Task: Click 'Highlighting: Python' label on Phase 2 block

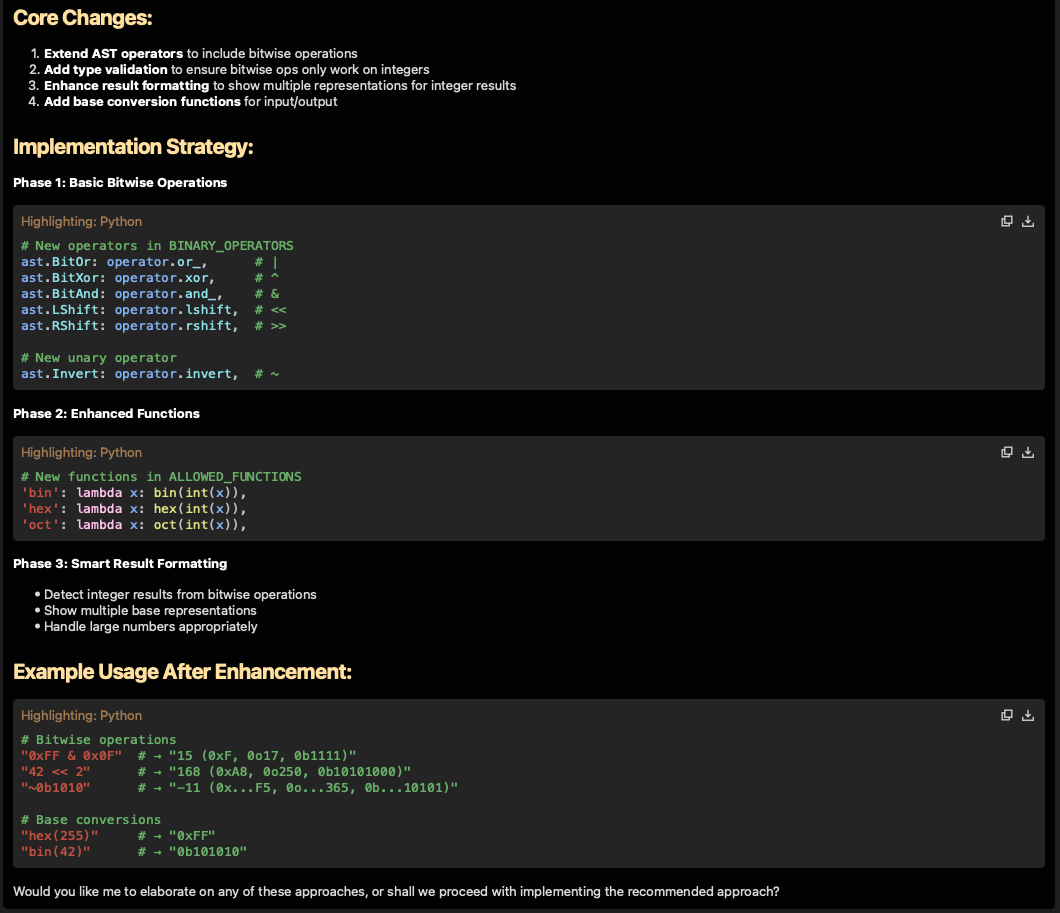Action: (x=81, y=453)
